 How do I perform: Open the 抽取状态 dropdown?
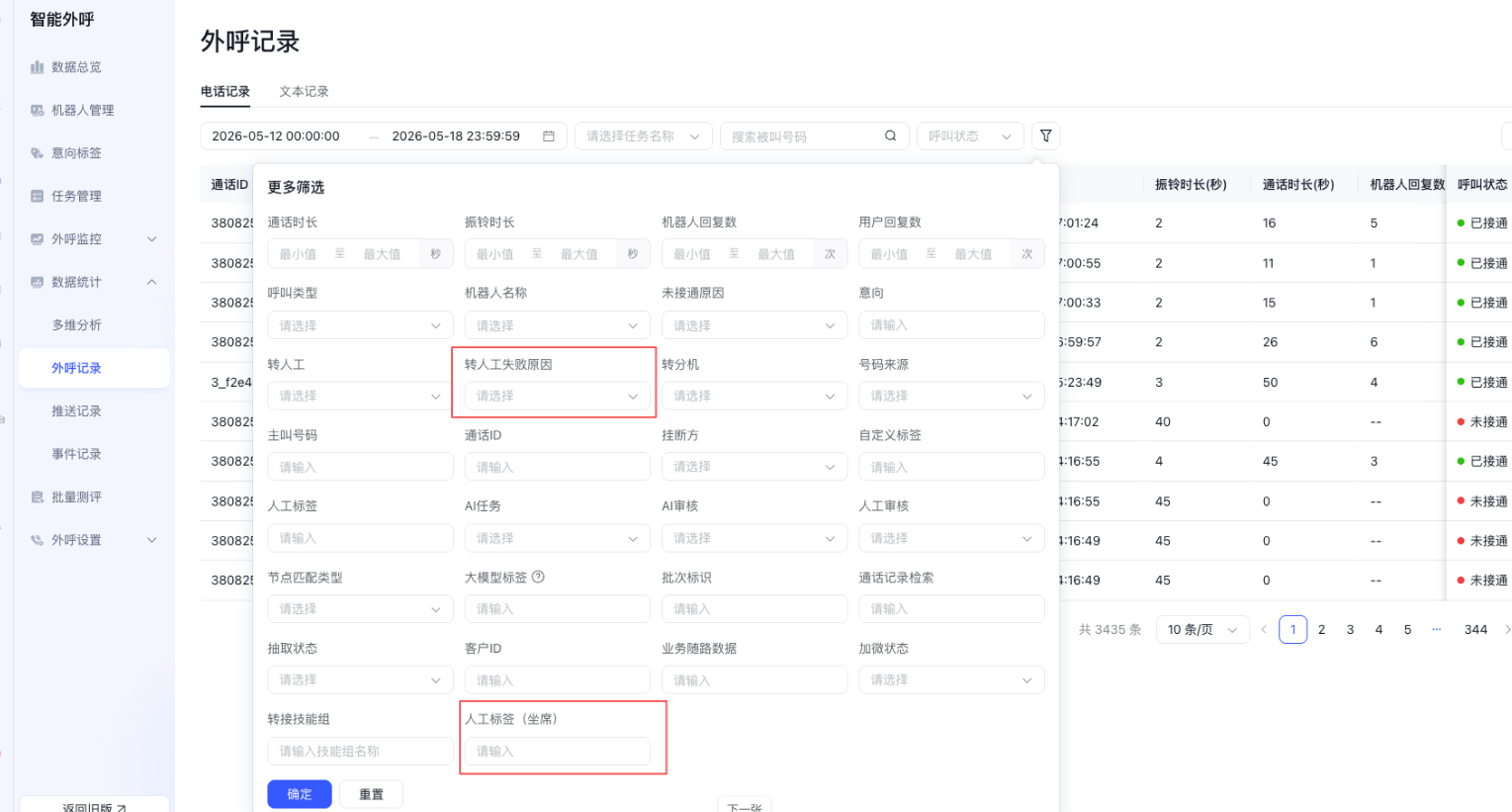(x=360, y=680)
